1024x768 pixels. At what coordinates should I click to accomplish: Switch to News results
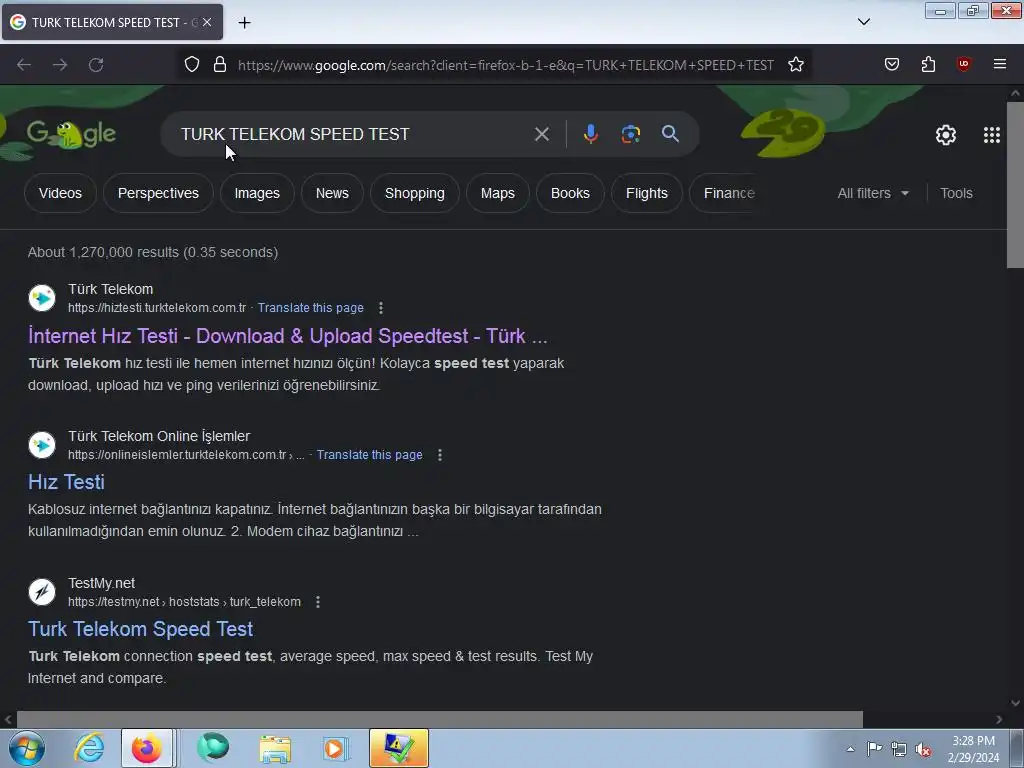point(332,193)
